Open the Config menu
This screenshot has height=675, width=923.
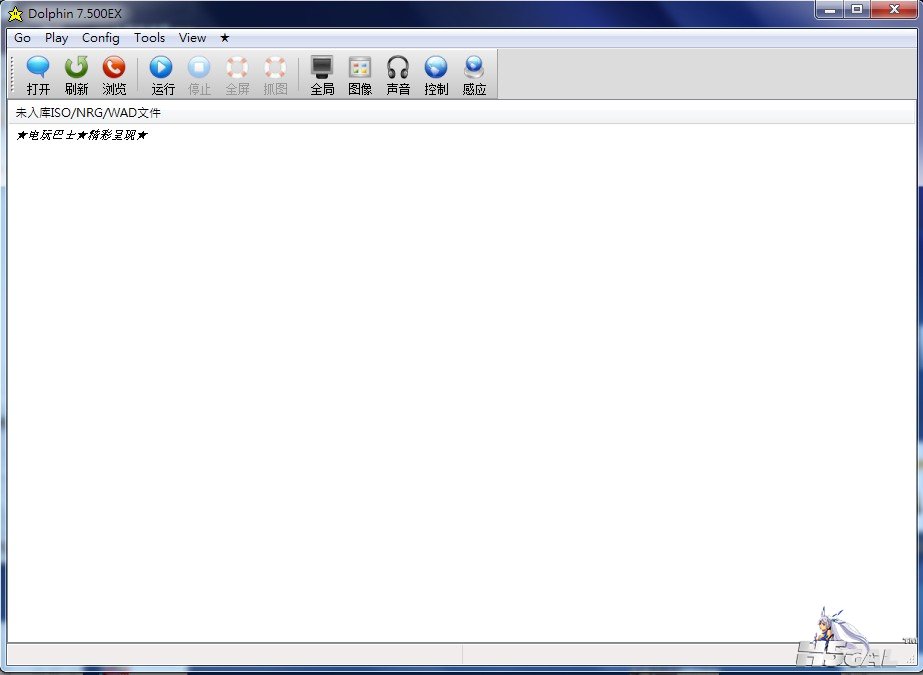(x=101, y=38)
